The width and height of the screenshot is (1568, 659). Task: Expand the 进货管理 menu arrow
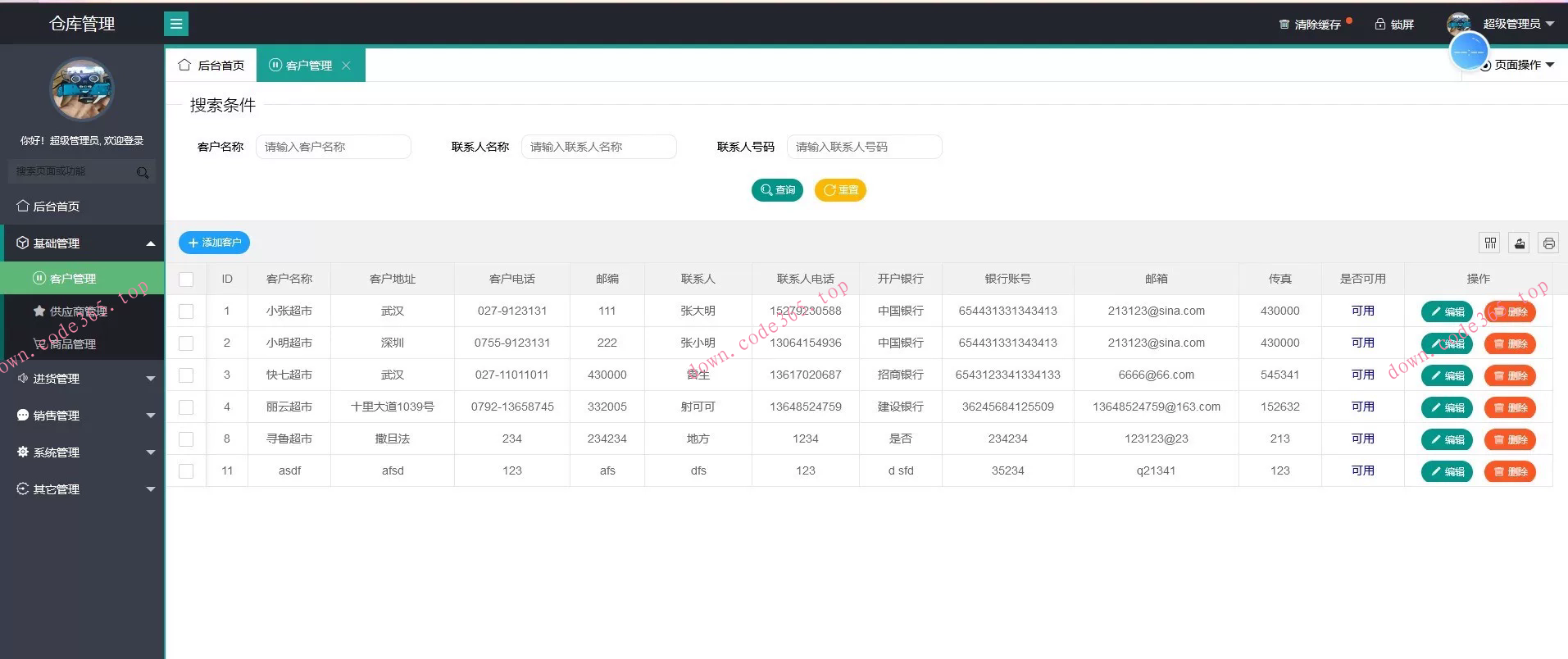click(151, 379)
